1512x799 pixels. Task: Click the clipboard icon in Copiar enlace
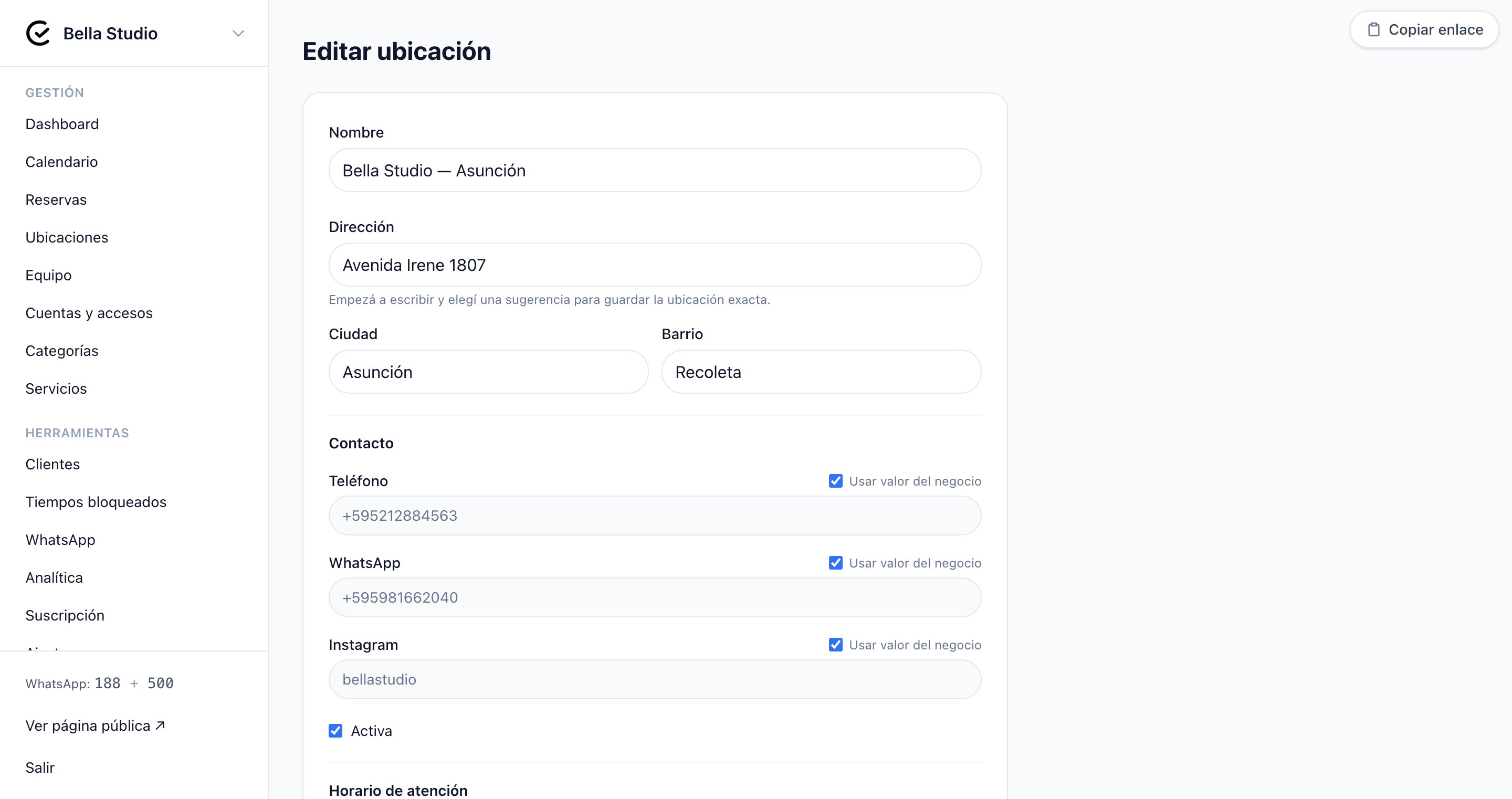(x=1373, y=29)
